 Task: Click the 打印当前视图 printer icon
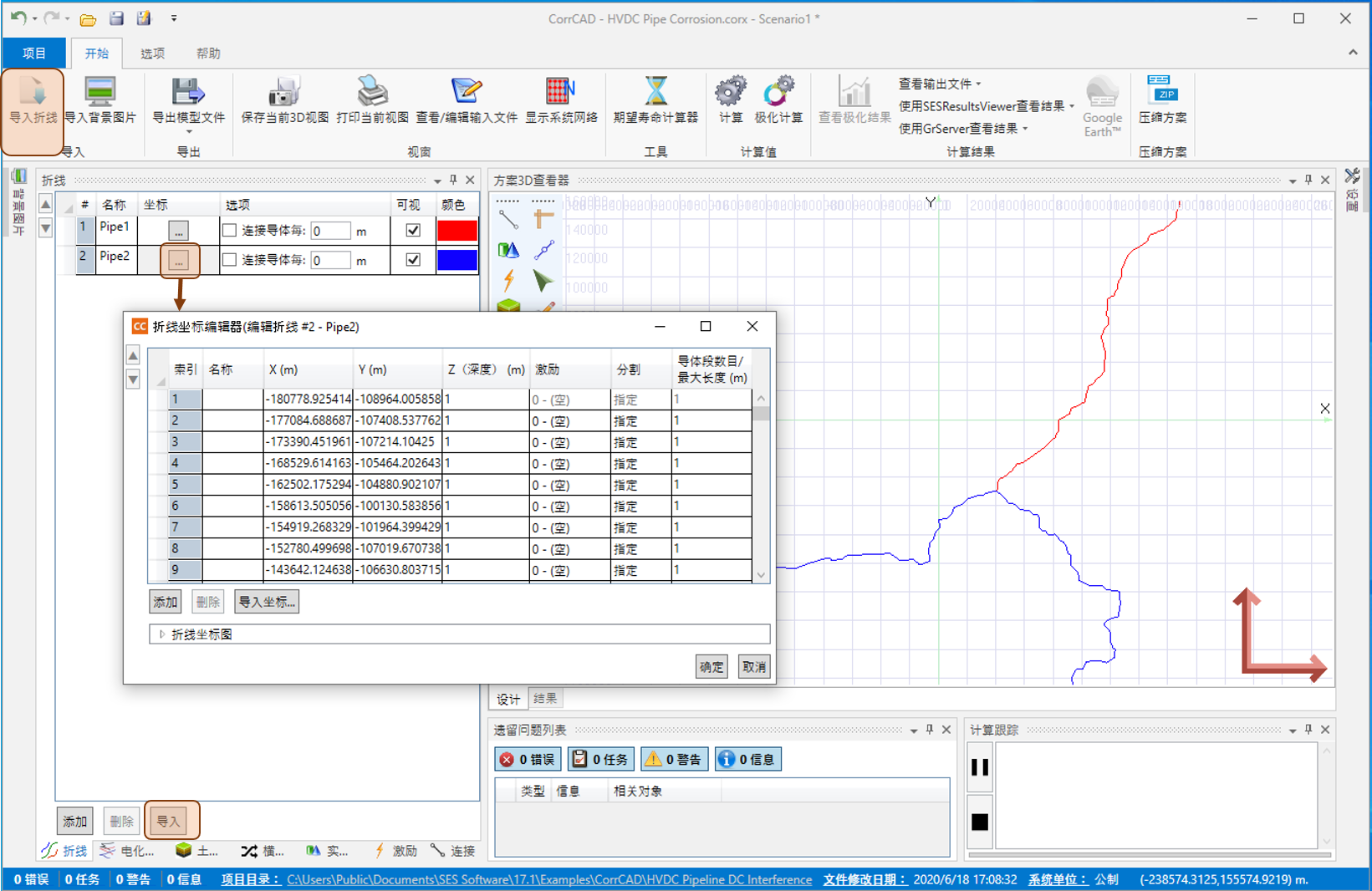point(372,91)
